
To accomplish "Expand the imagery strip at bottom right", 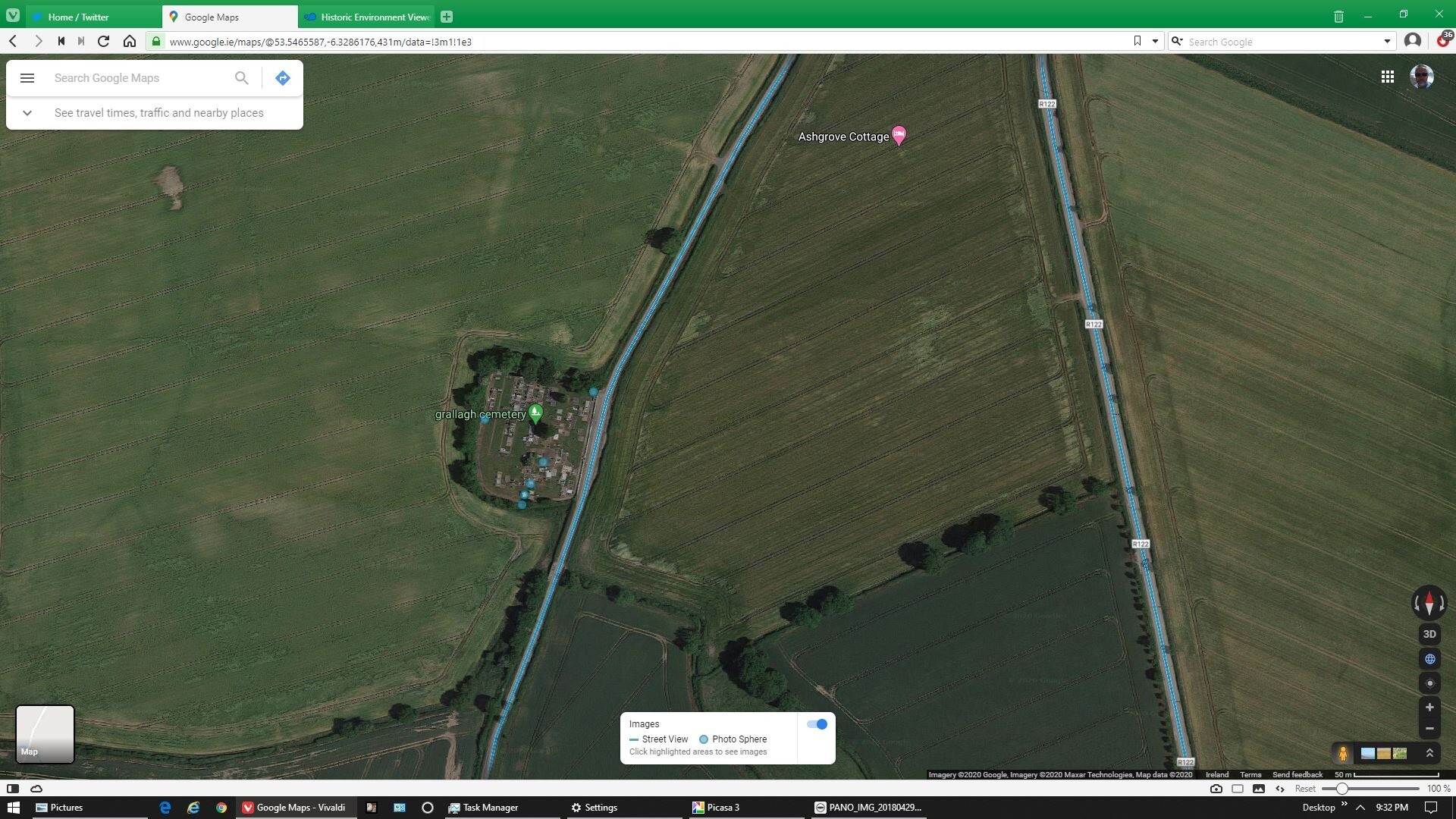I will point(1429,753).
